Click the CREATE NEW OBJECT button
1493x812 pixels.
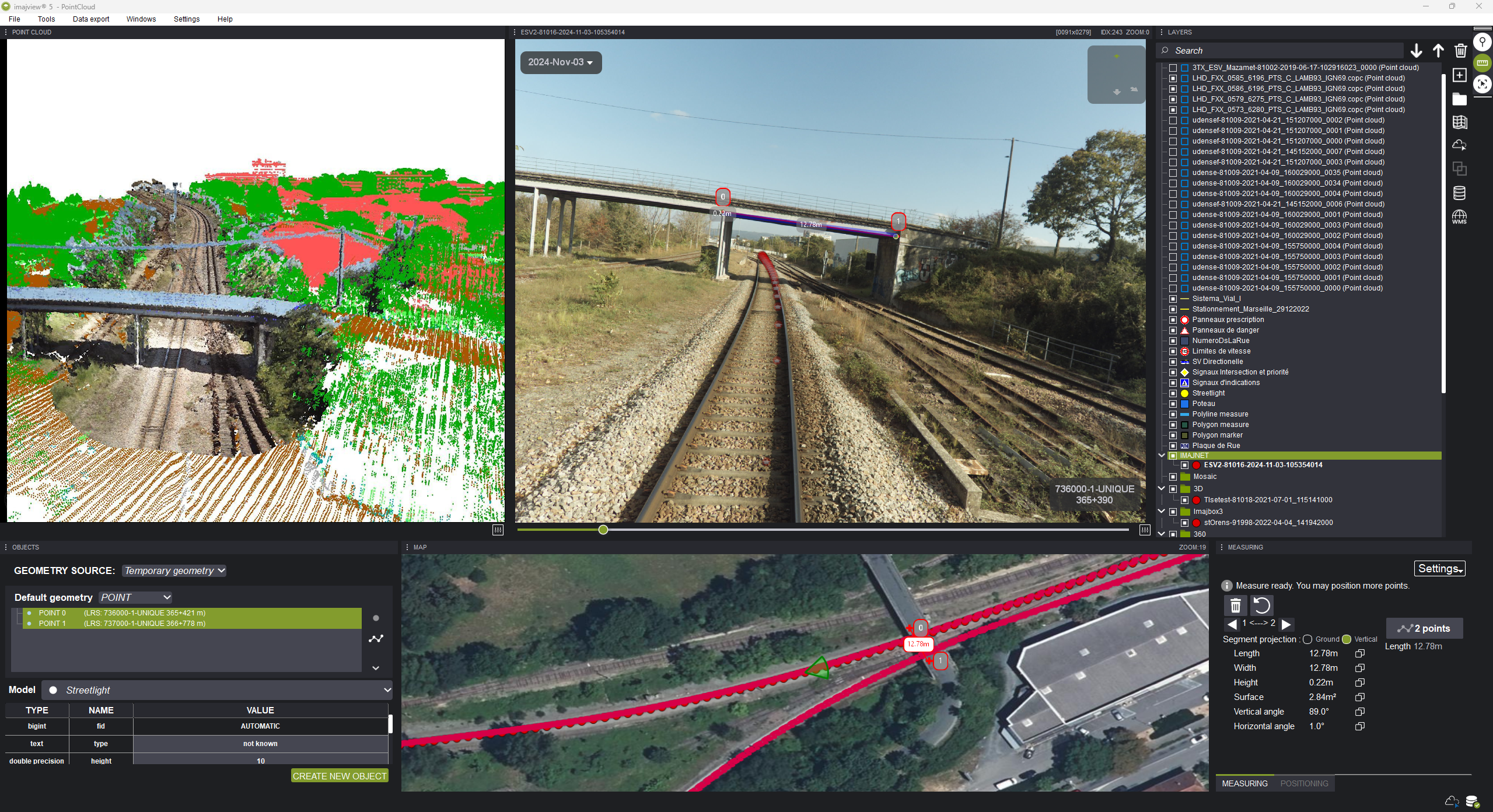340,776
